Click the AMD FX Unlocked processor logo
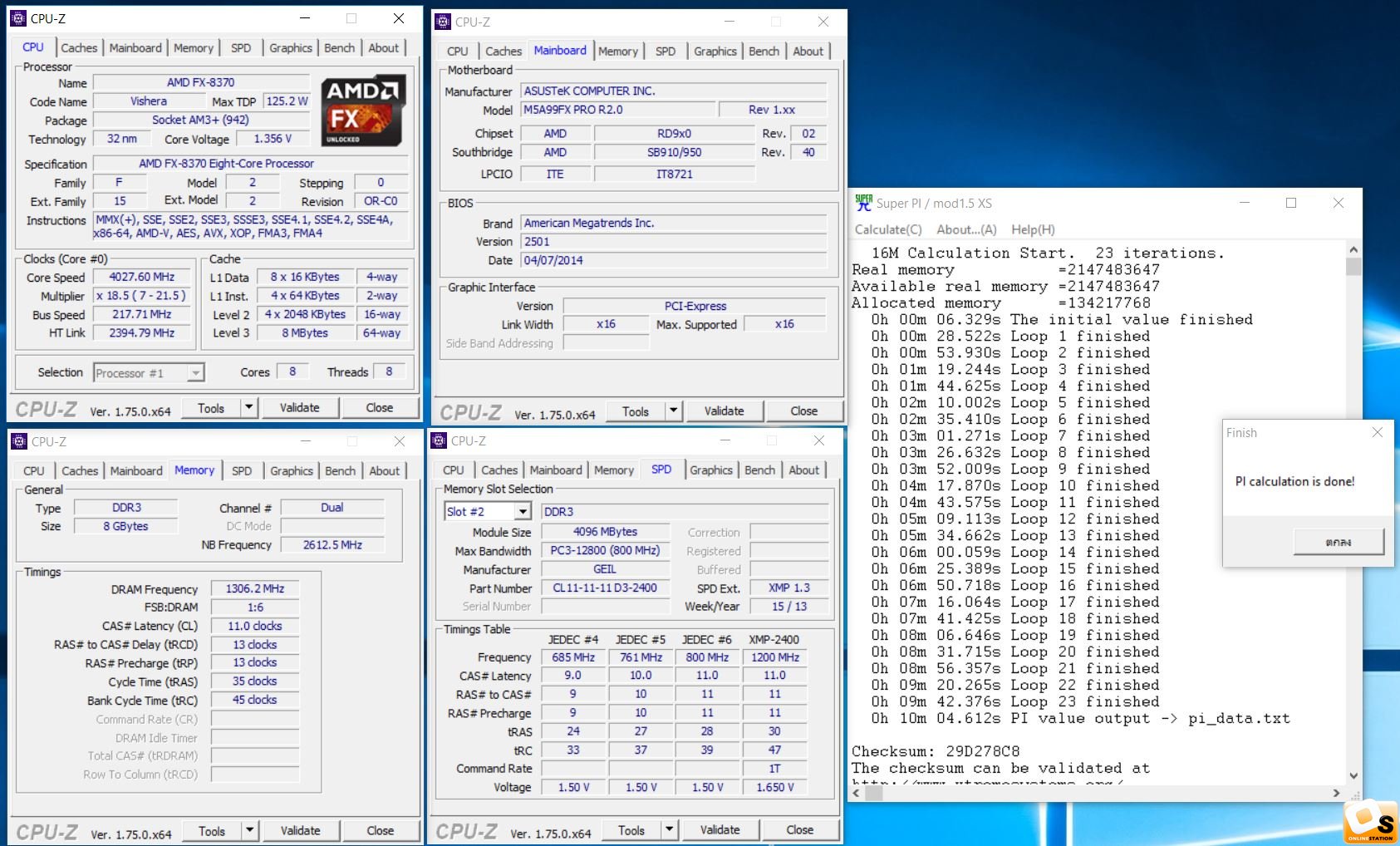The image size is (1400, 846). click(364, 111)
